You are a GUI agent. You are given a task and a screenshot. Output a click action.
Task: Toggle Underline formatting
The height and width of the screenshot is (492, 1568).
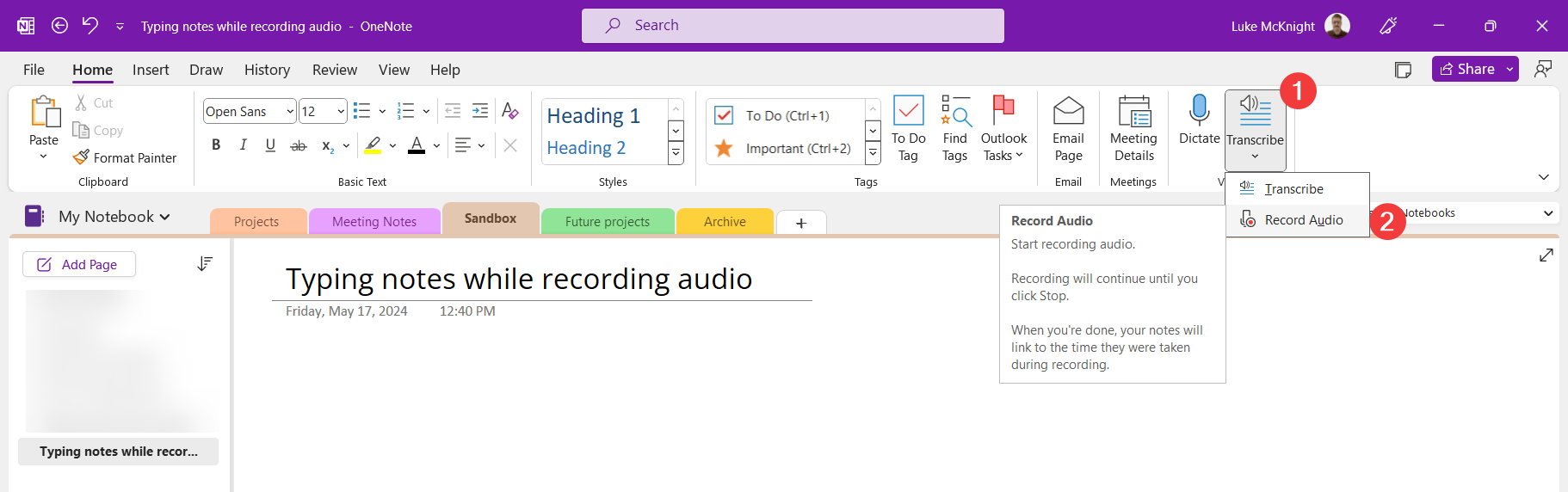(270, 145)
